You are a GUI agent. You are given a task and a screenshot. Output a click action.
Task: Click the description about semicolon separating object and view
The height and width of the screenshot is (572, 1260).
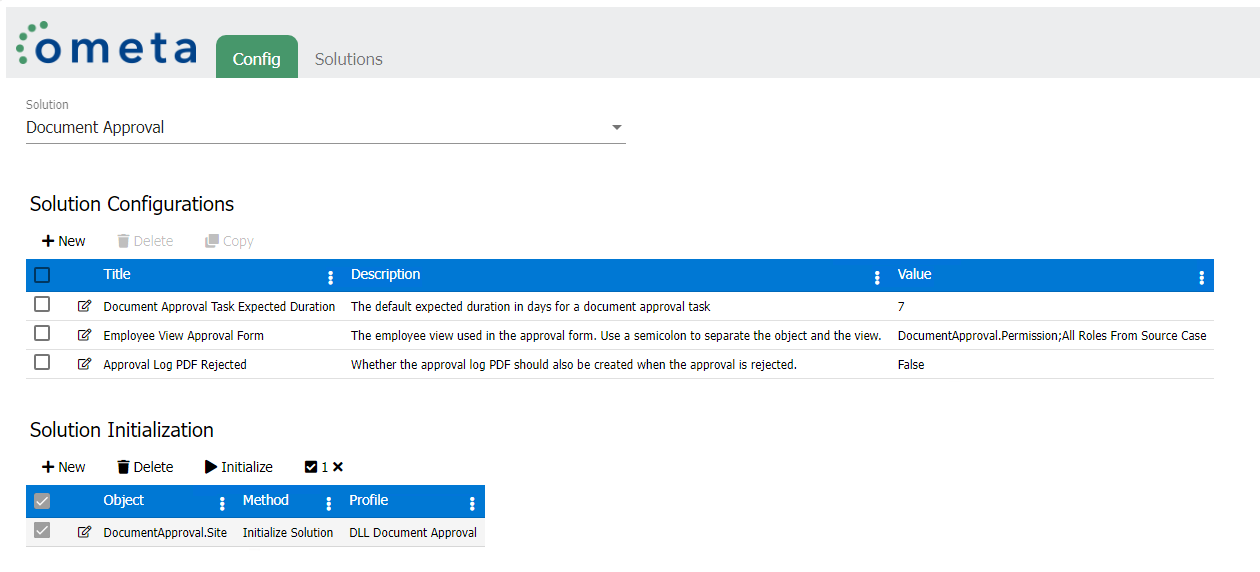[x=616, y=335]
